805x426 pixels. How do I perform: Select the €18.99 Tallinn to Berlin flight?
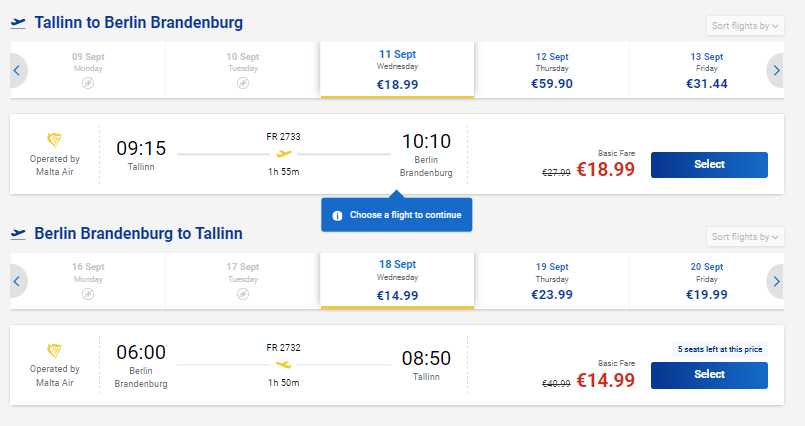point(709,165)
